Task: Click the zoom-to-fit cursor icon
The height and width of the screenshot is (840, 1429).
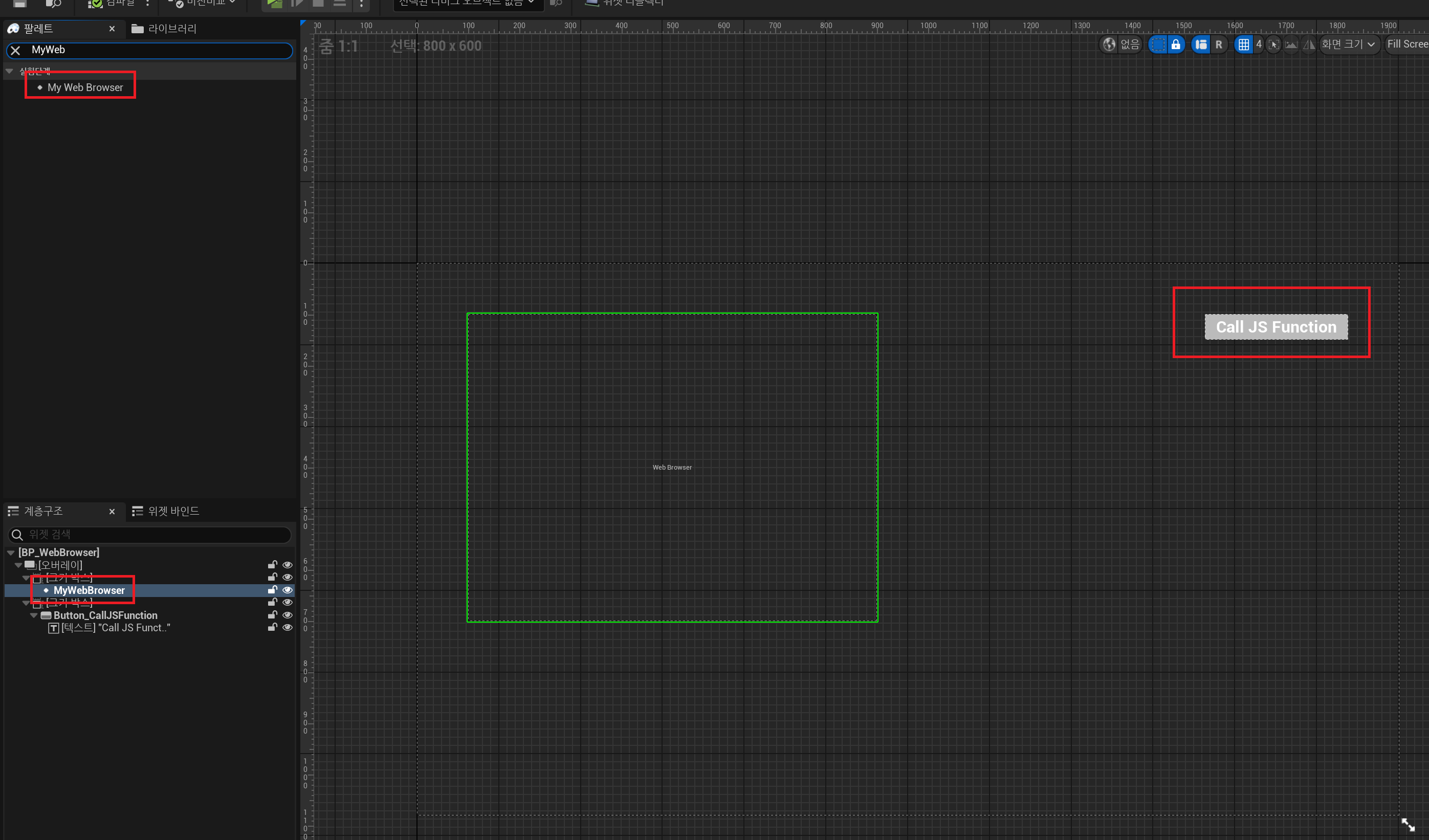Action: pos(1273,44)
